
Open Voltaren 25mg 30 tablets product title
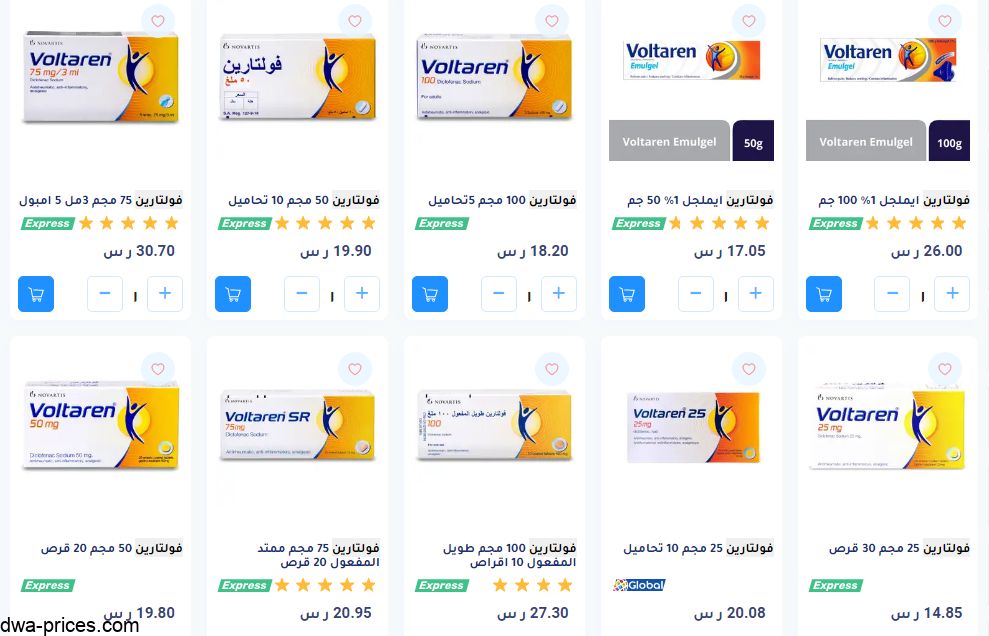tap(899, 548)
